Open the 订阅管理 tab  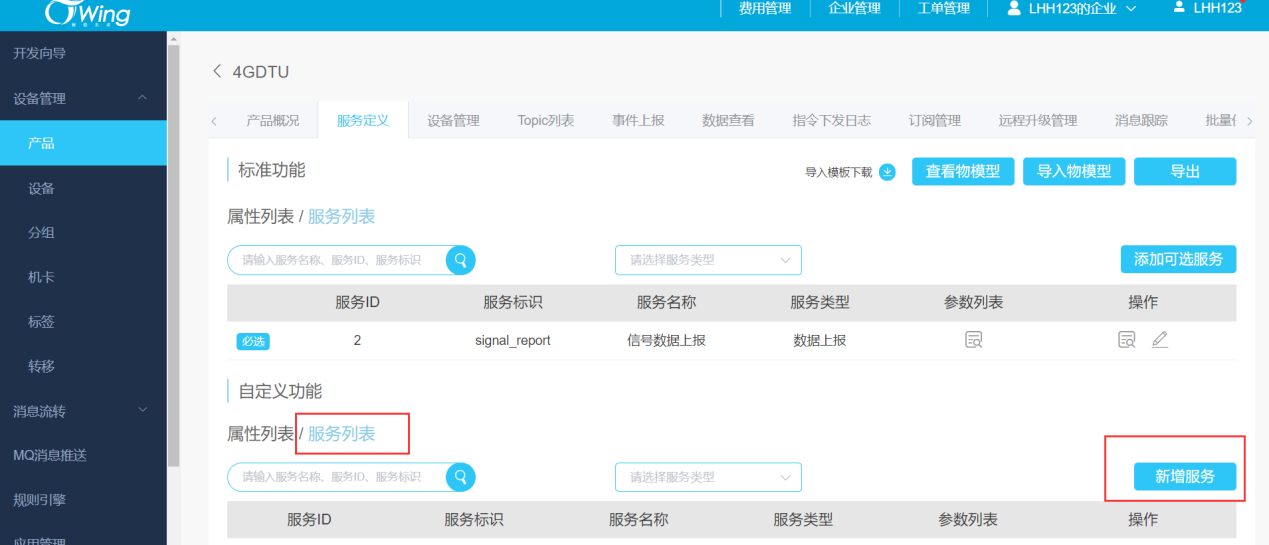click(x=934, y=120)
